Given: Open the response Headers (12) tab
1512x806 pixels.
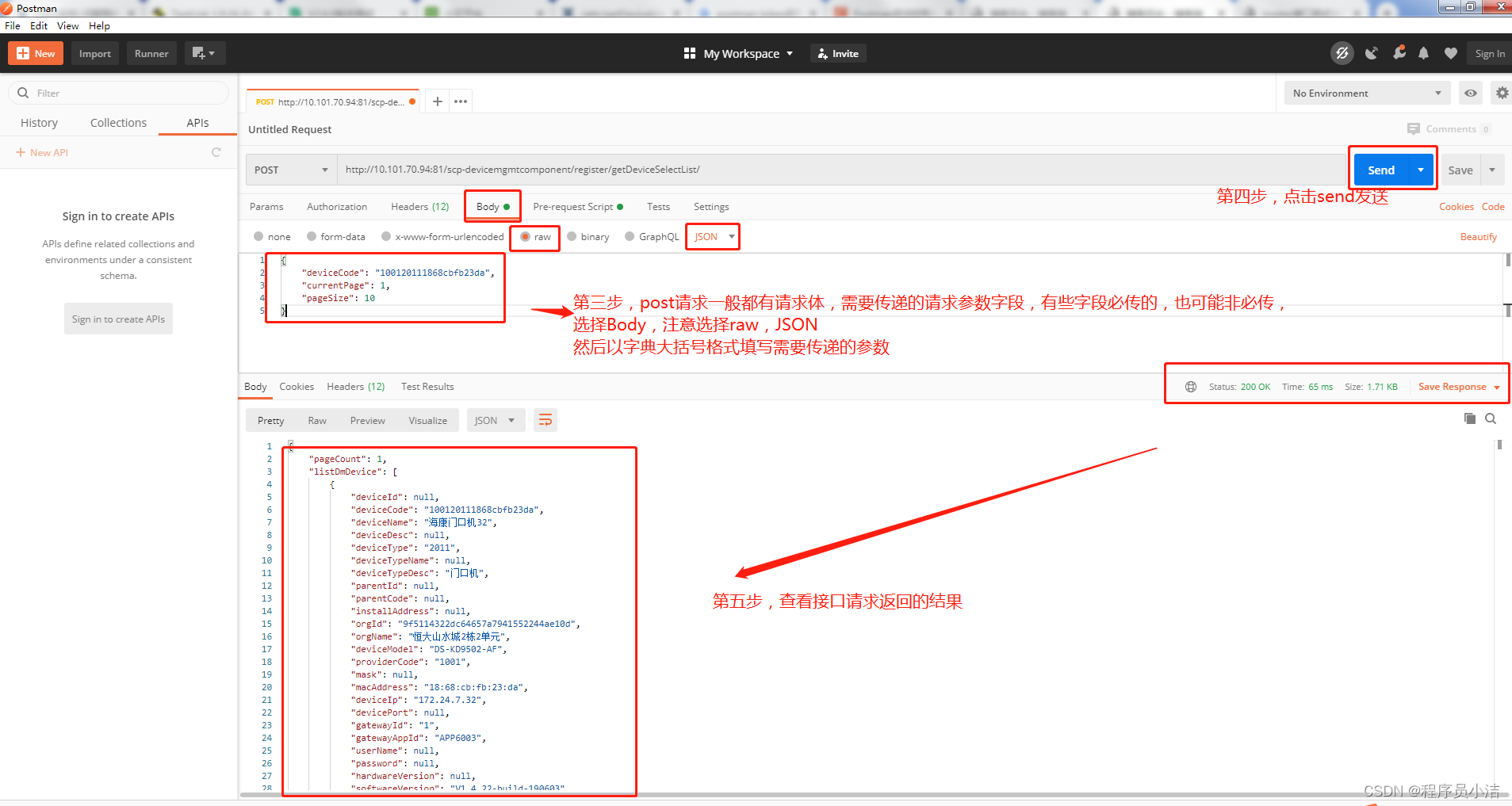Looking at the screenshot, I should coord(355,387).
